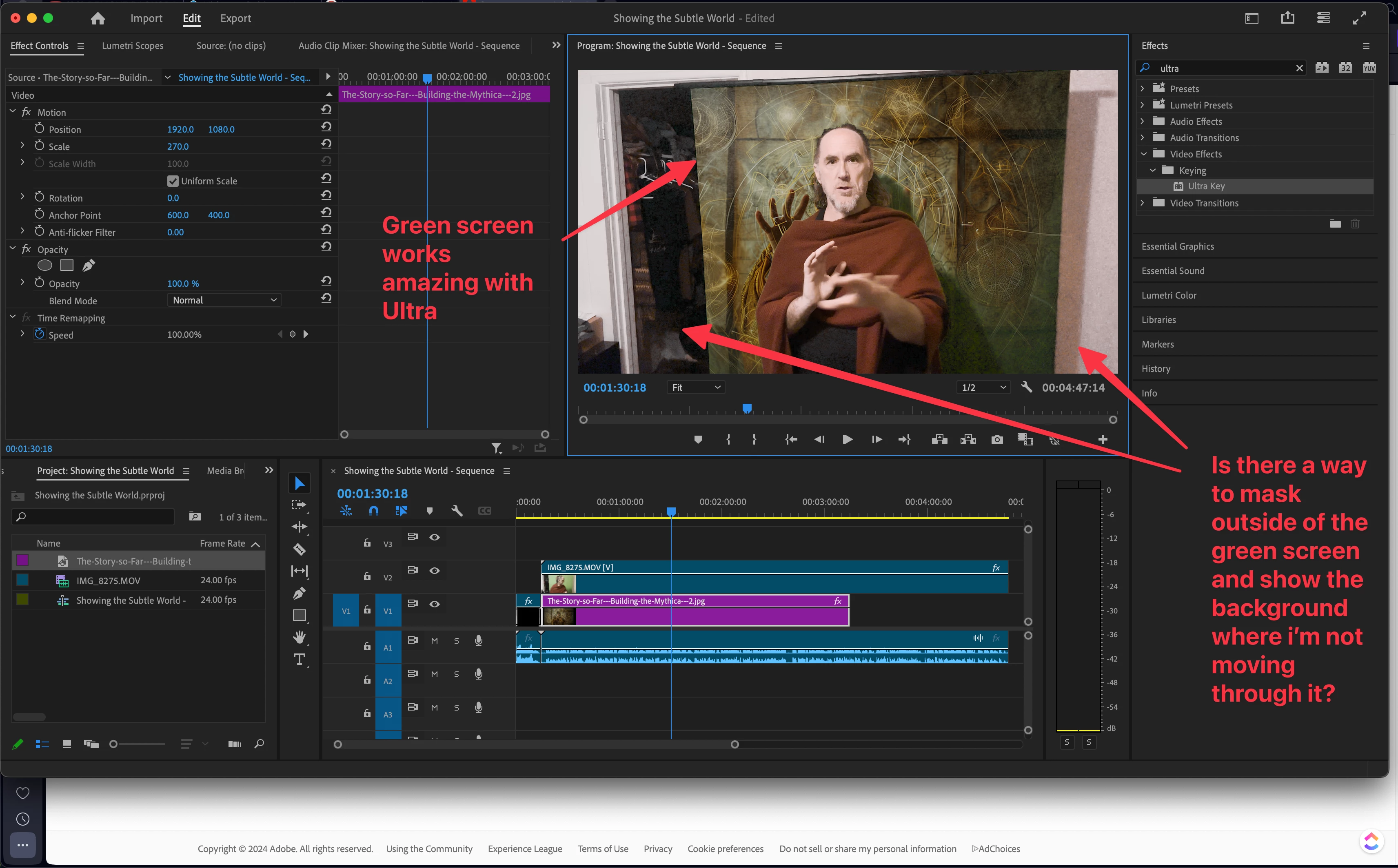
Task: Open the Export workspace tab
Action: click(235, 18)
